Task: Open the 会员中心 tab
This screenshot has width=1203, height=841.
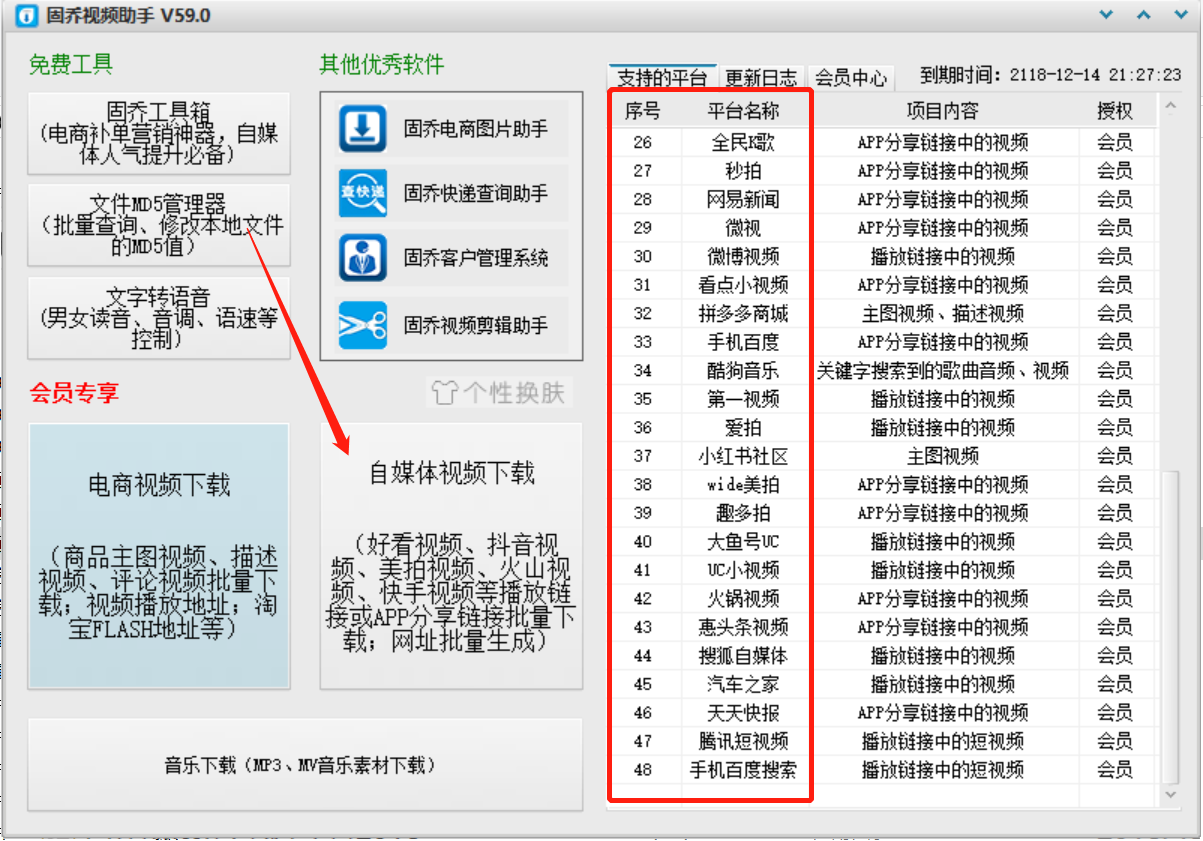Action: click(850, 77)
